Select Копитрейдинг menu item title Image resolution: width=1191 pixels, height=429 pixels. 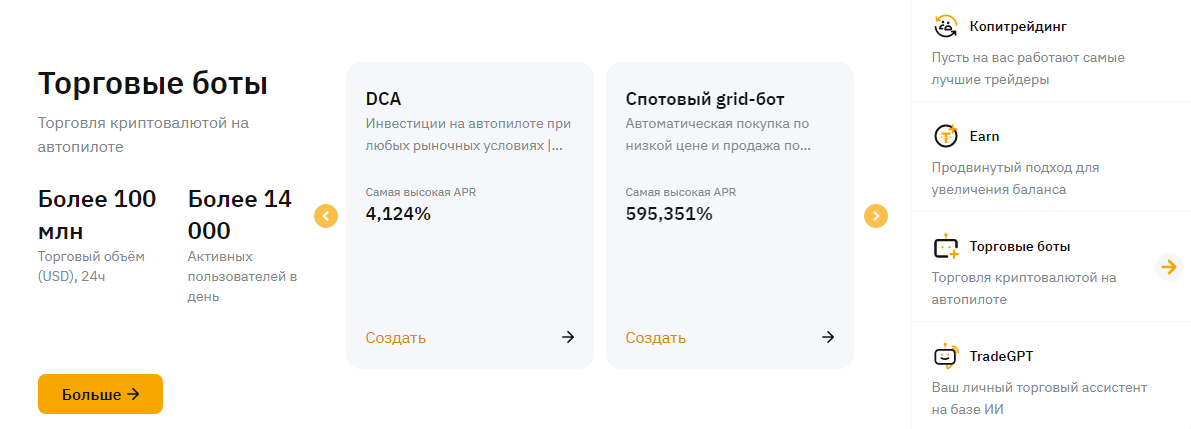[1011, 26]
